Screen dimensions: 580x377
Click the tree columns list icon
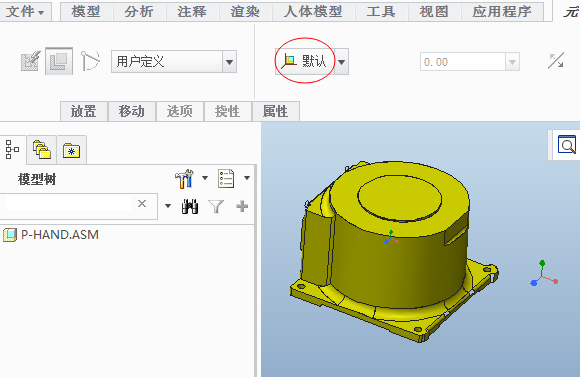[x=226, y=179]
